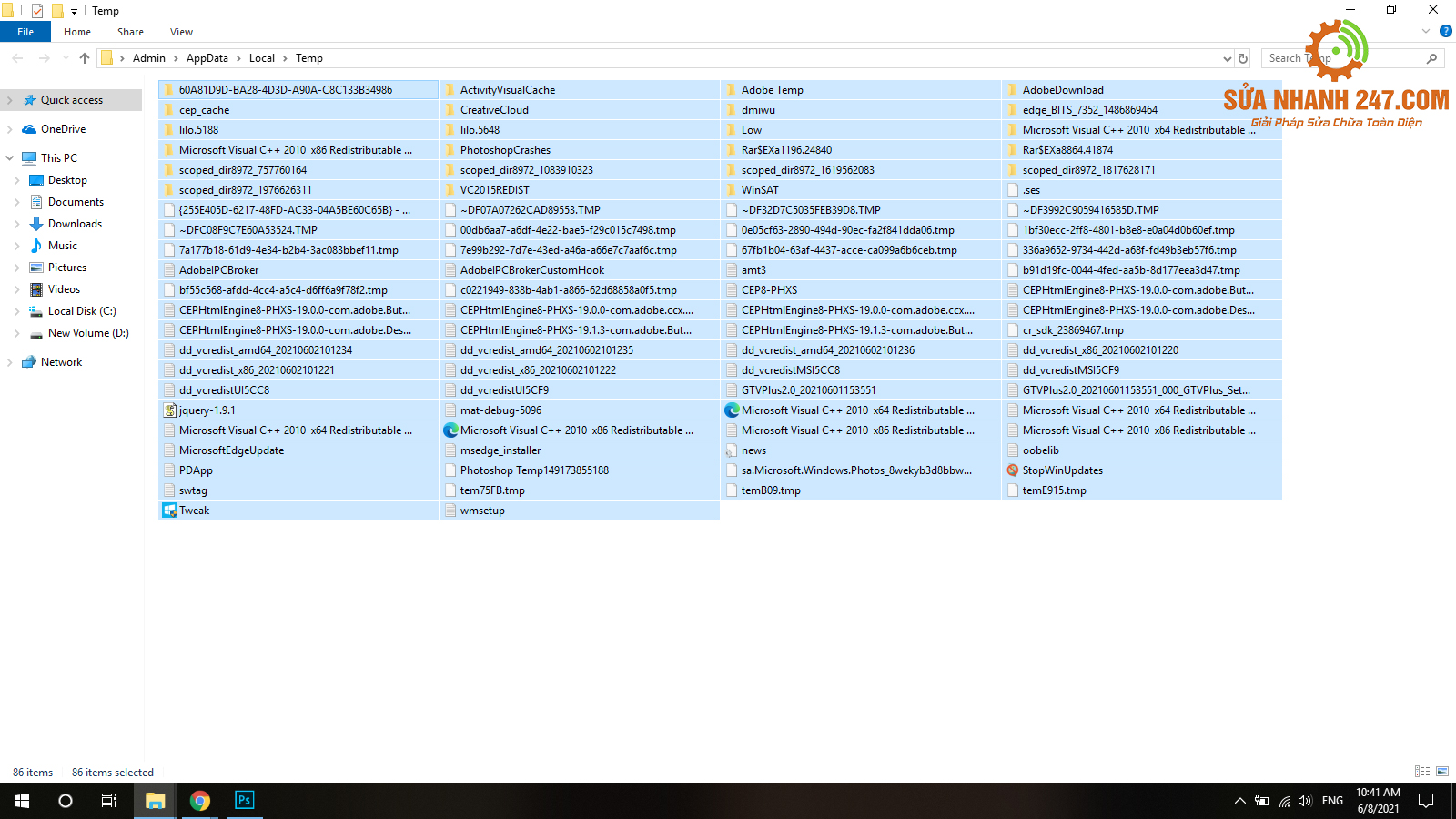This screenshot has height=819, width=1456.
Task: Open the address bar history dropdown
Action: tap(1227, 58)
